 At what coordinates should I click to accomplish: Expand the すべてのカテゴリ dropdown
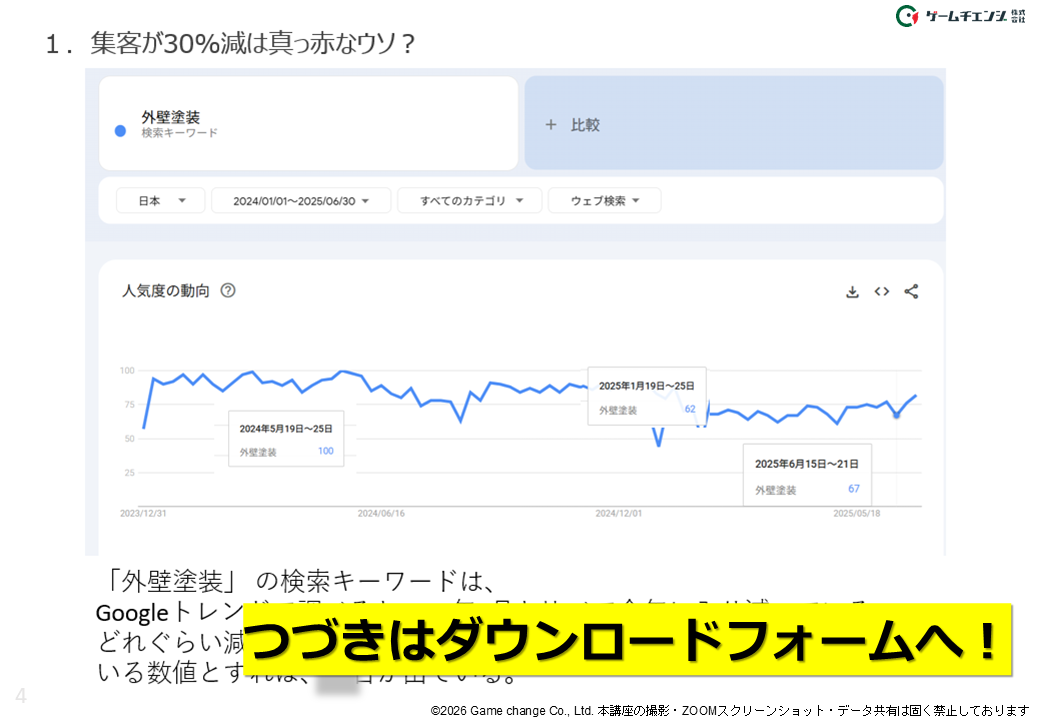coord(470,200)
